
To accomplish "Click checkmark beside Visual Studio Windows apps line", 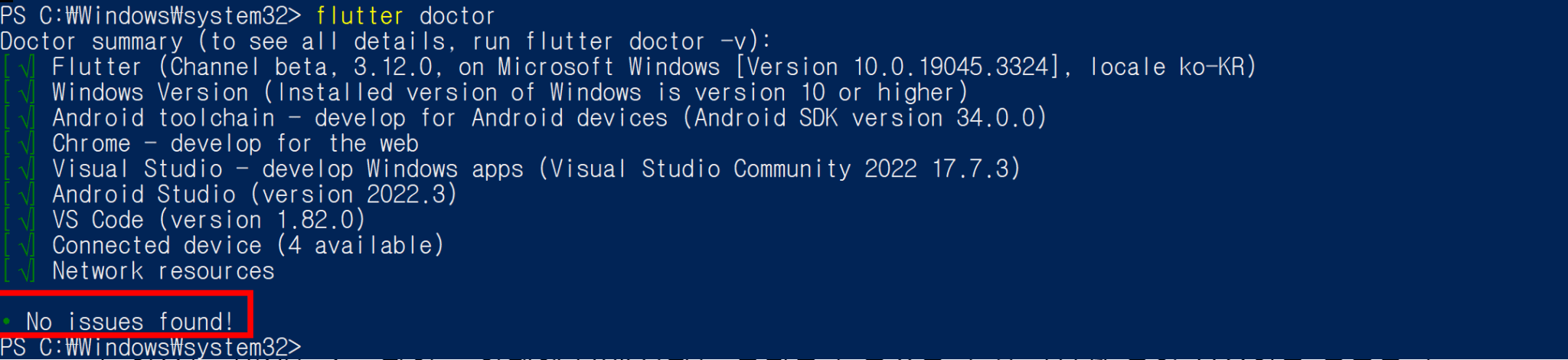I will [x=27, y=169].
